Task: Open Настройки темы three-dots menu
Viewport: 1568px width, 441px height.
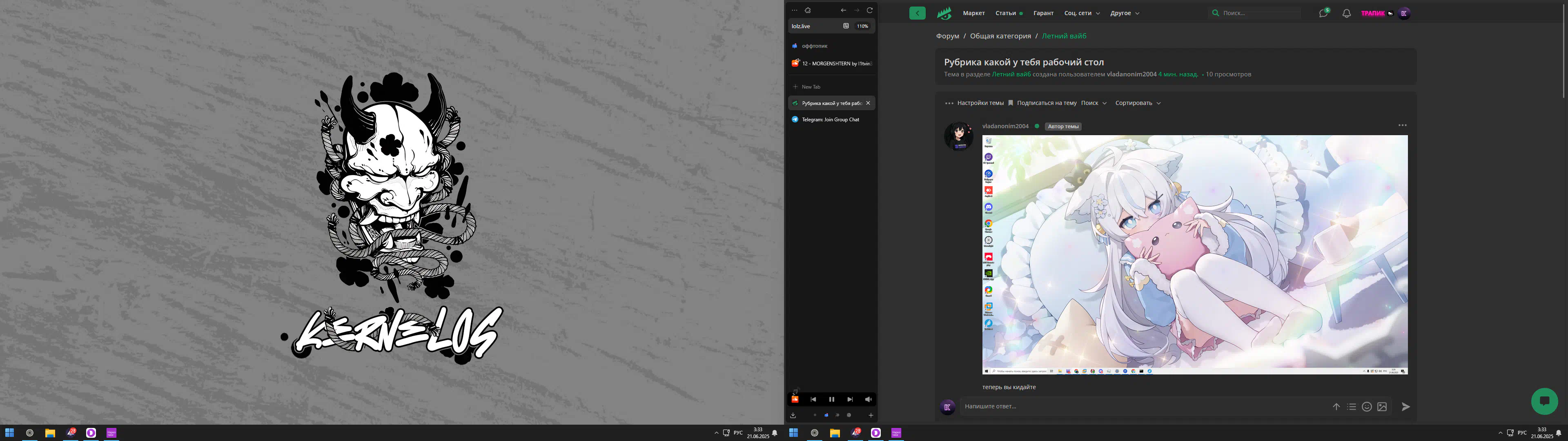Action: (974, 103)
